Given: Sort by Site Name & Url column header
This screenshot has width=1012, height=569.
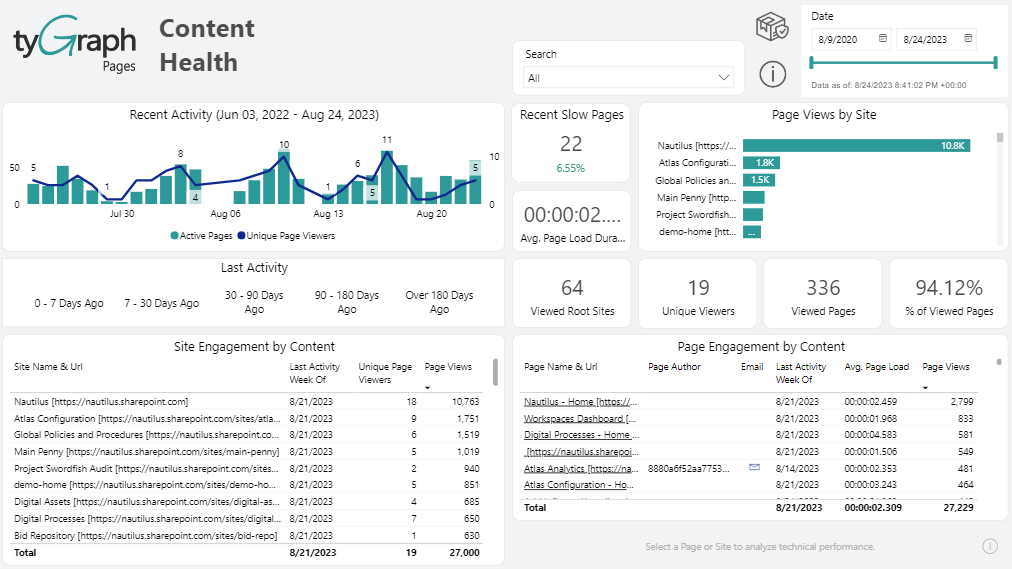Looking at the screenshot, I should [48, 366].
